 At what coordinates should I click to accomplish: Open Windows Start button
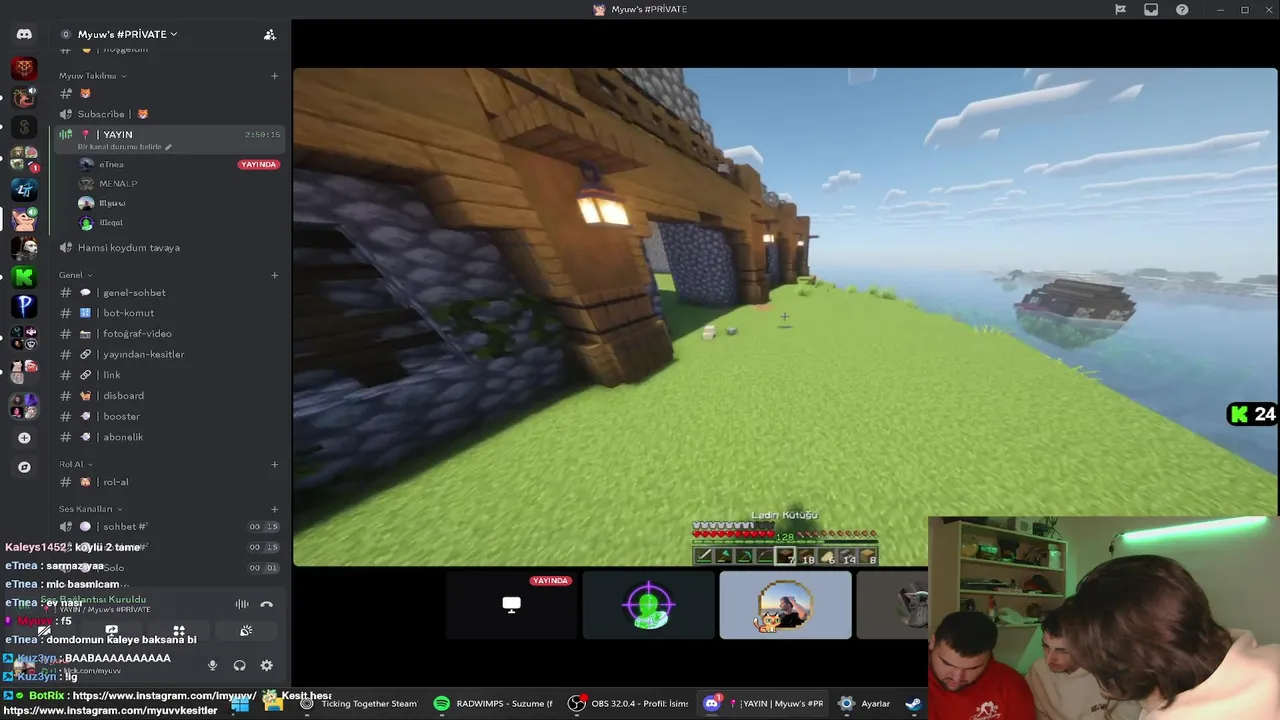tap(240, 704)
